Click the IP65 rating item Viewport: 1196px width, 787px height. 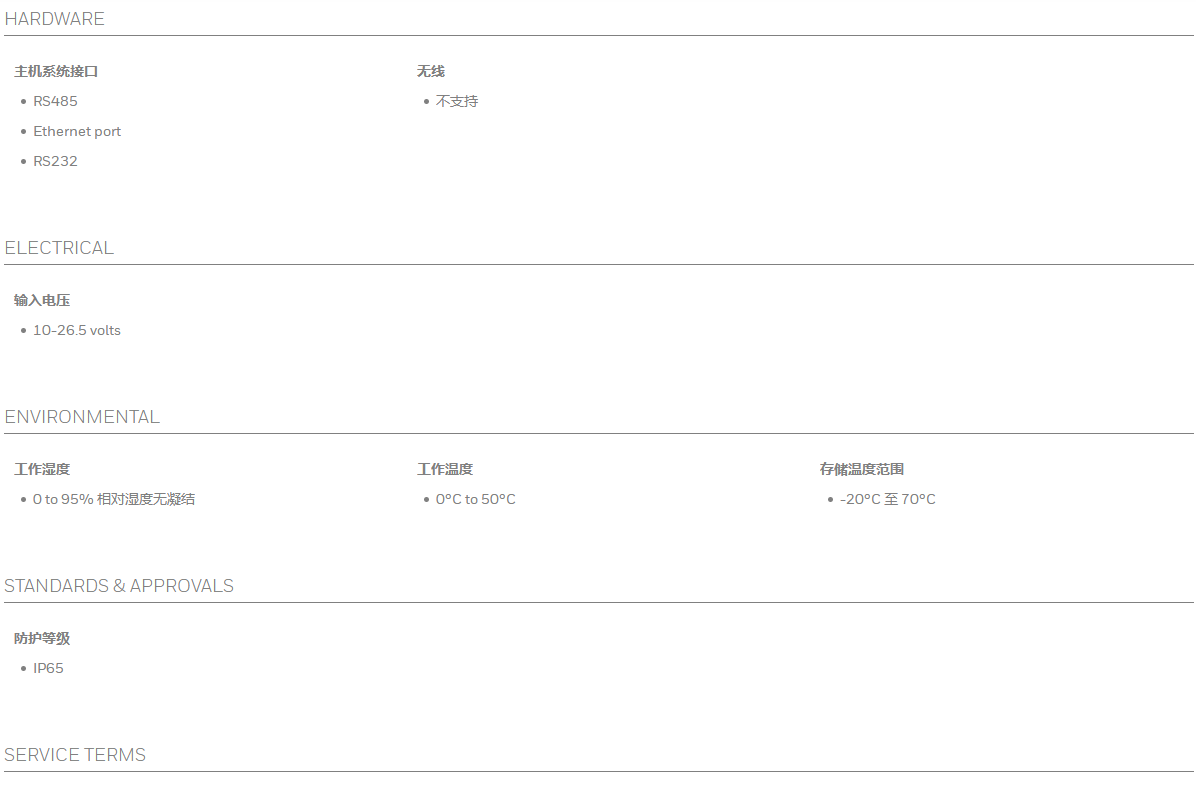tap(48, 669)
